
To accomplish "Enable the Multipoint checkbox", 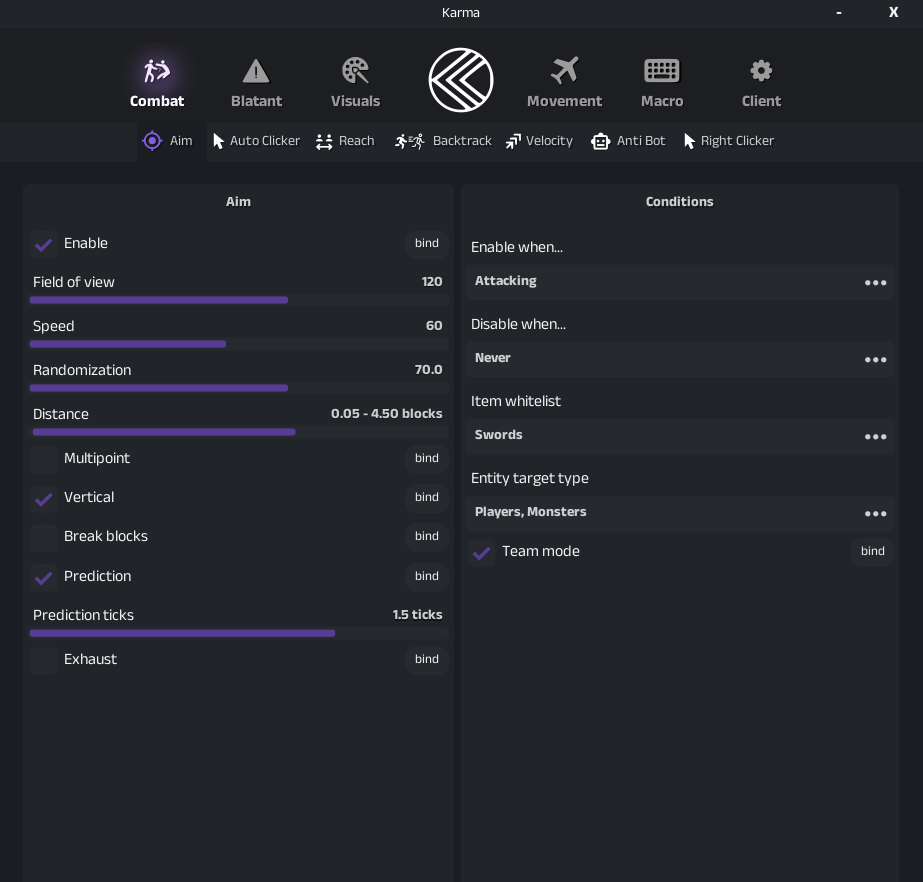I will coord(44,459).
